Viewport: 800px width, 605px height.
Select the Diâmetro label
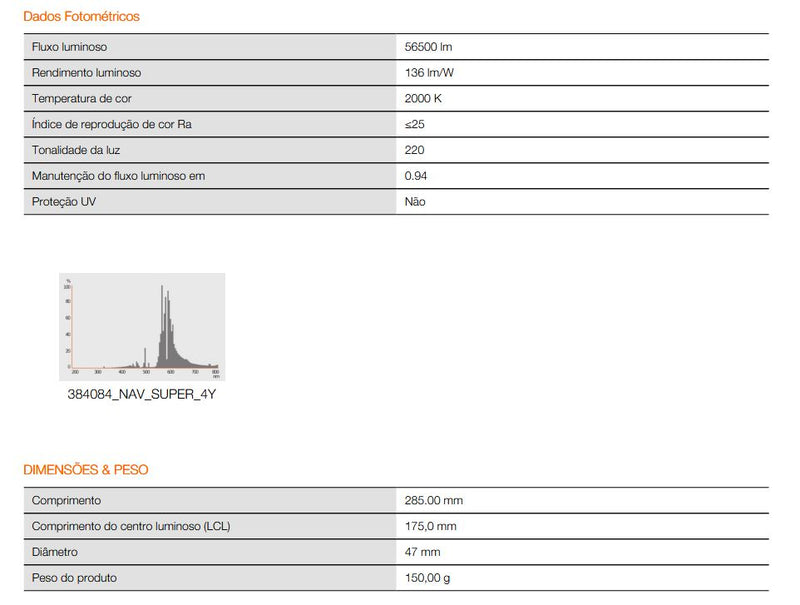(55, 552)
